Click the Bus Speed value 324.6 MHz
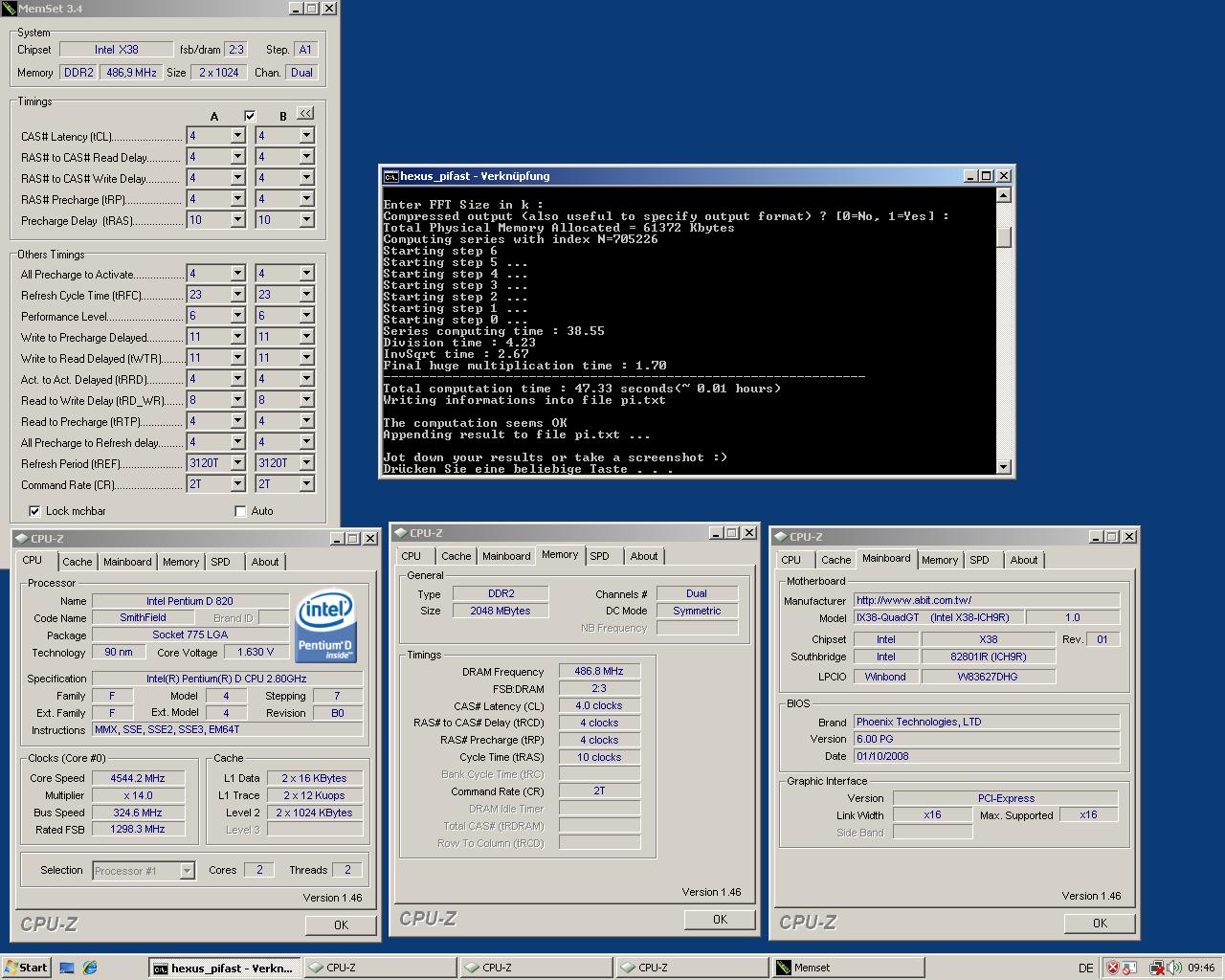 [138, 813]
